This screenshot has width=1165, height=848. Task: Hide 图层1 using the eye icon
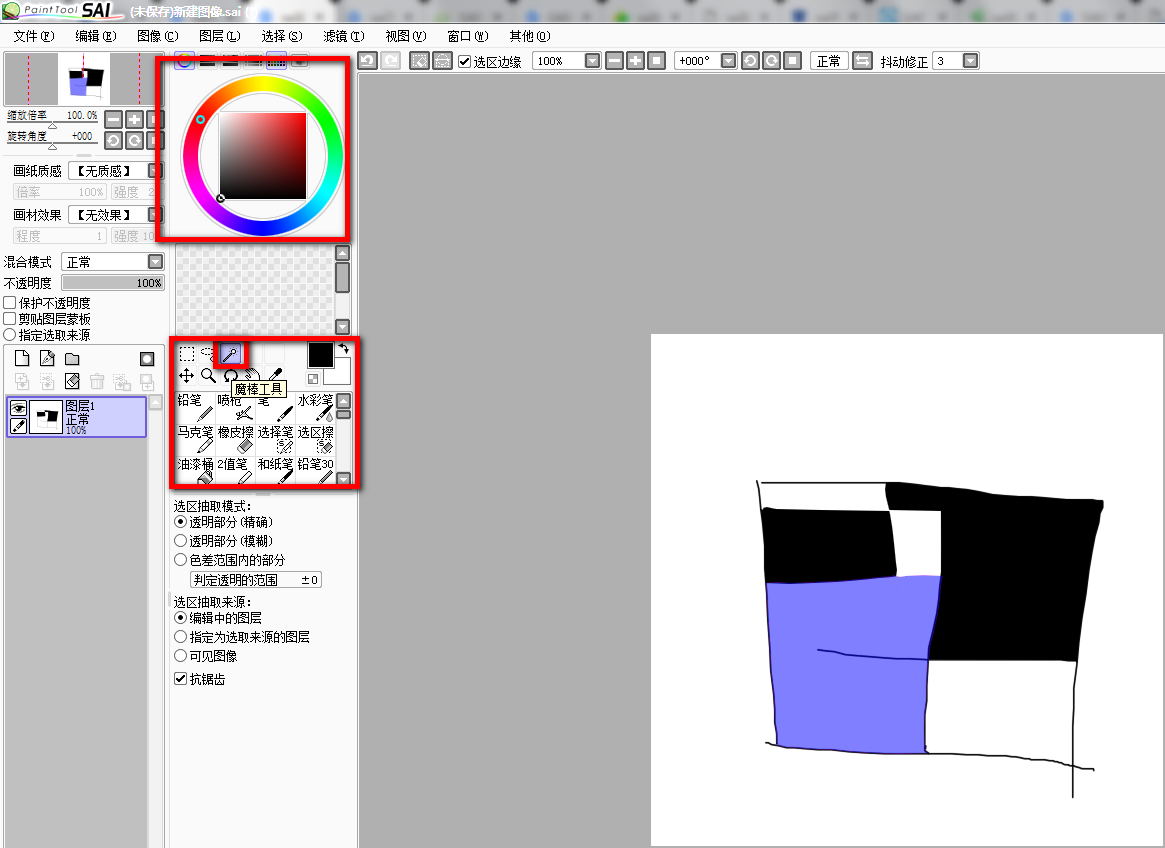[18, 408]
